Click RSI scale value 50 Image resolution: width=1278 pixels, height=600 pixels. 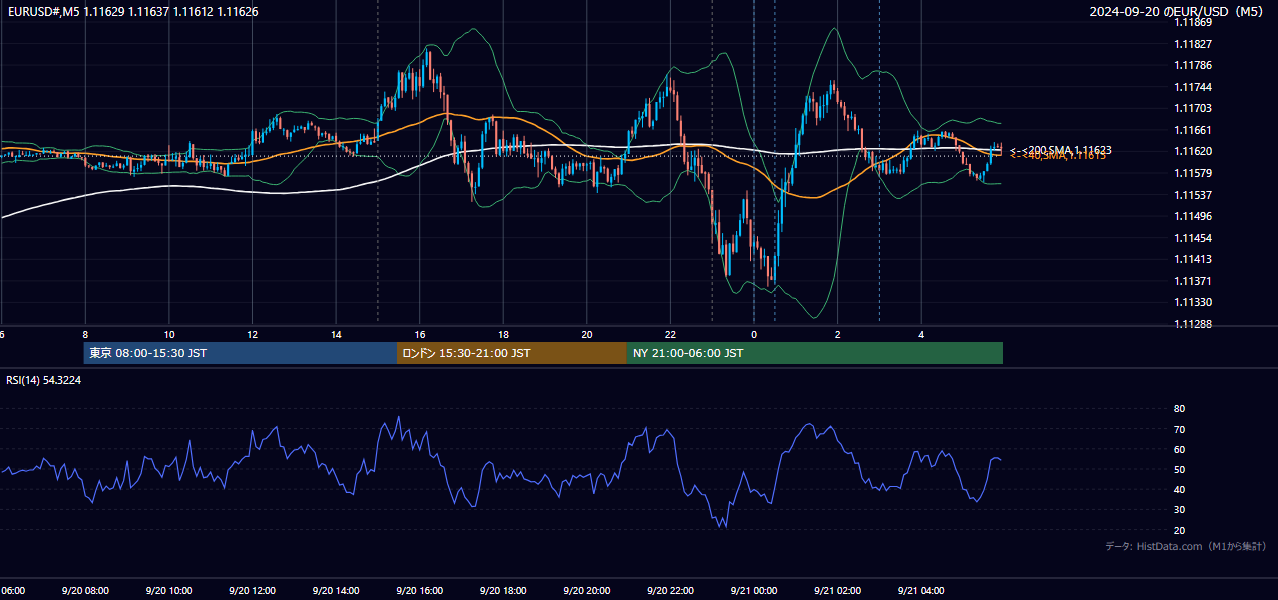(x=1180, y=469)
